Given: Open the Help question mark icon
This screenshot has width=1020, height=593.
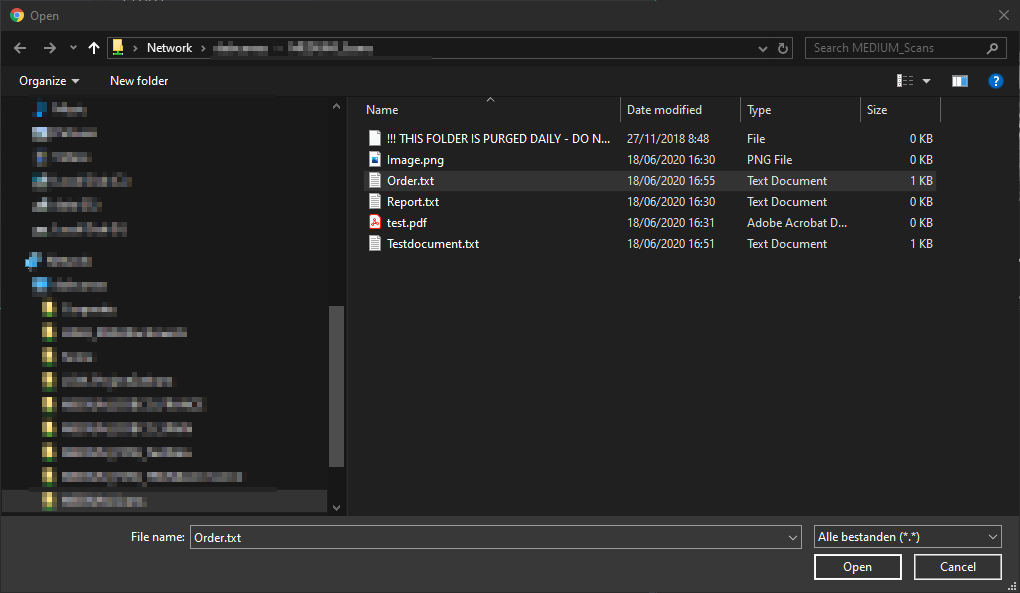Looking at the screenshot, I should (x=995, y=81).
